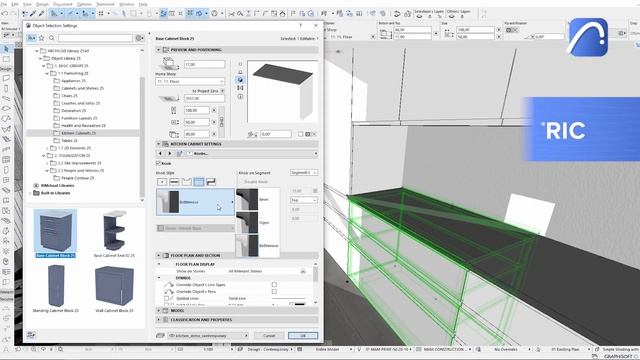Screen dimensions: 640x360
Task: Choose the Bevel knob option in popup
Action: [258, 200]
